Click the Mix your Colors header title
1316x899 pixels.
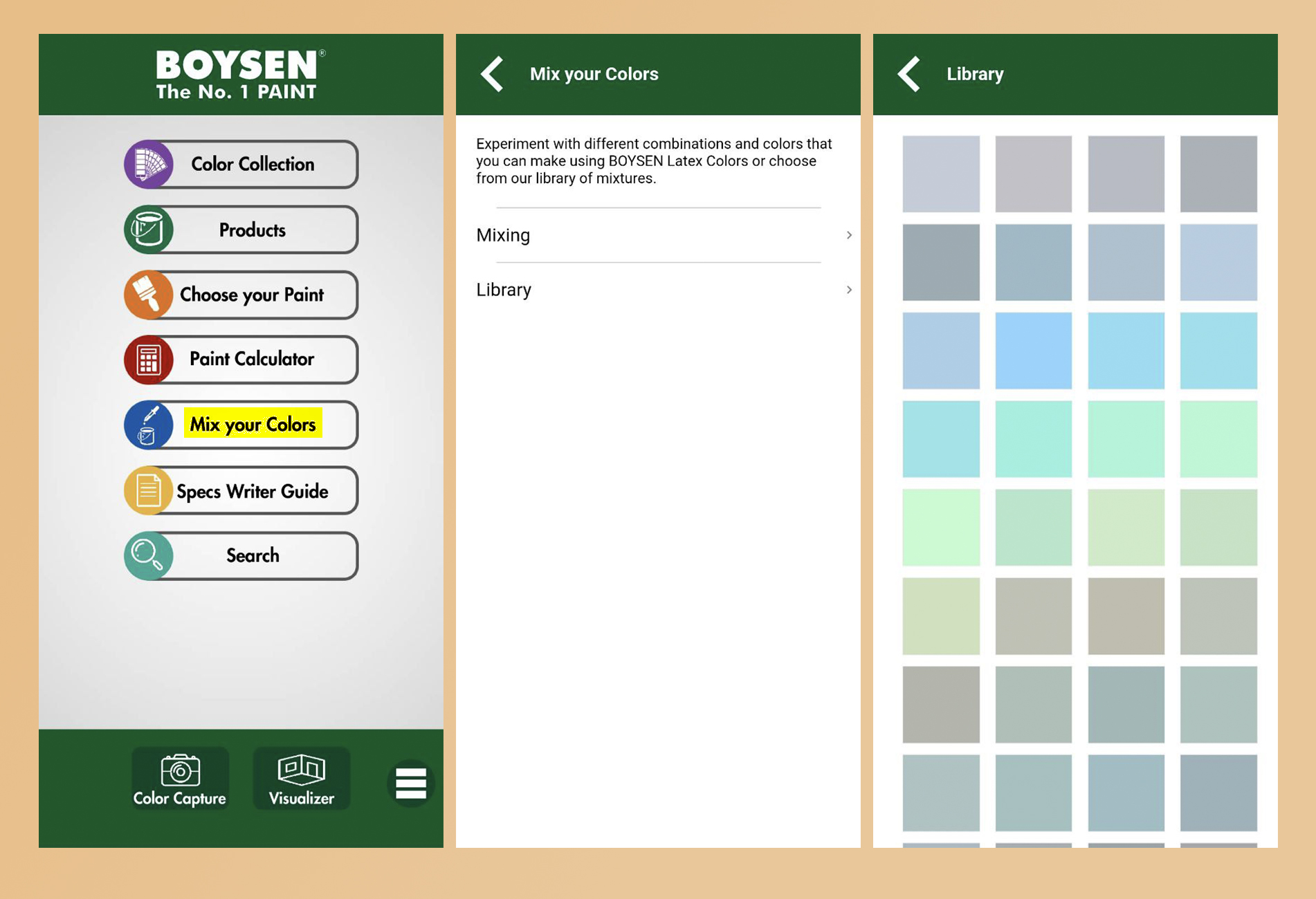(594, 74)
